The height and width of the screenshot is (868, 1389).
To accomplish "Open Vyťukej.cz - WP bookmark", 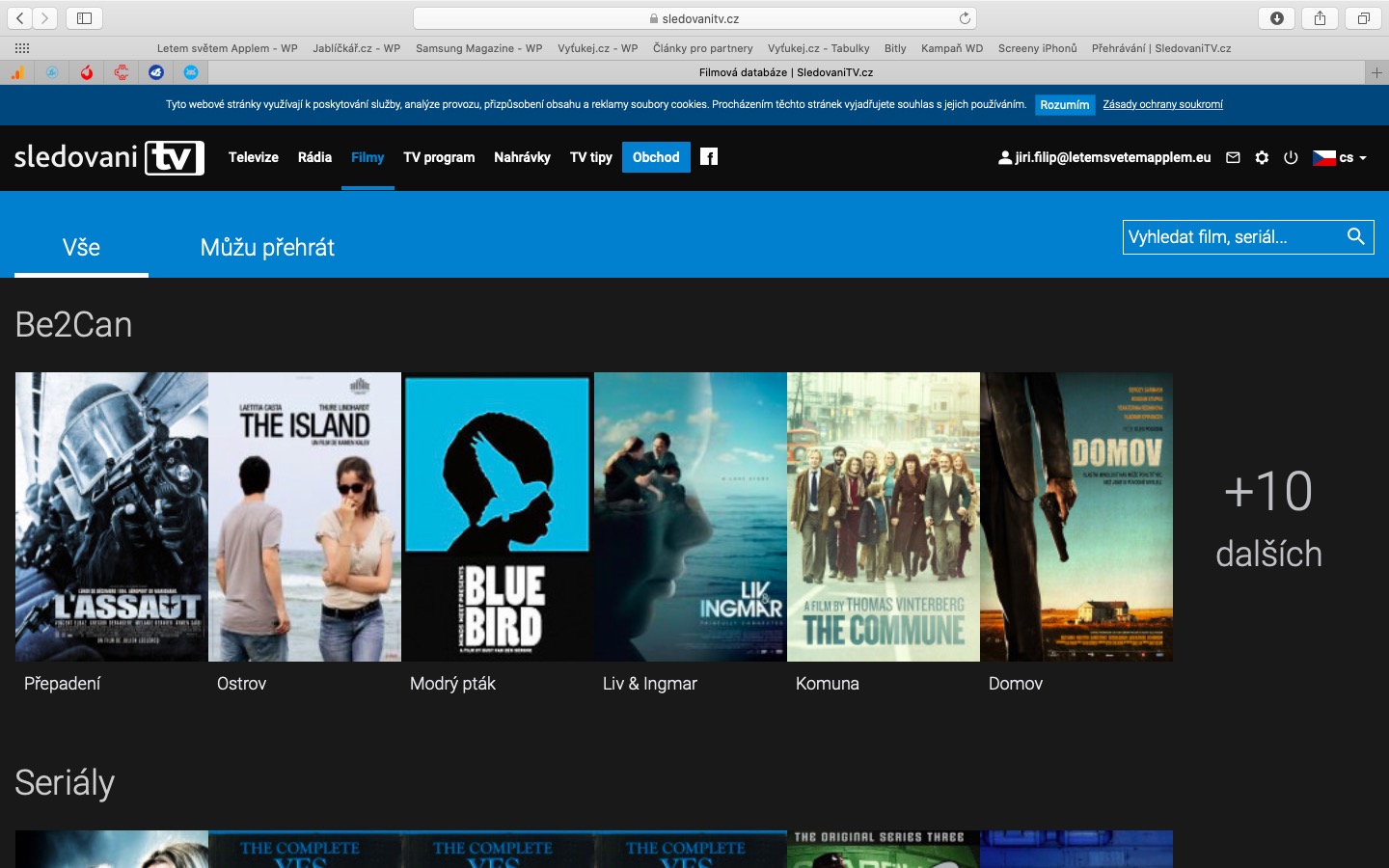I will [x=598, y=48].
